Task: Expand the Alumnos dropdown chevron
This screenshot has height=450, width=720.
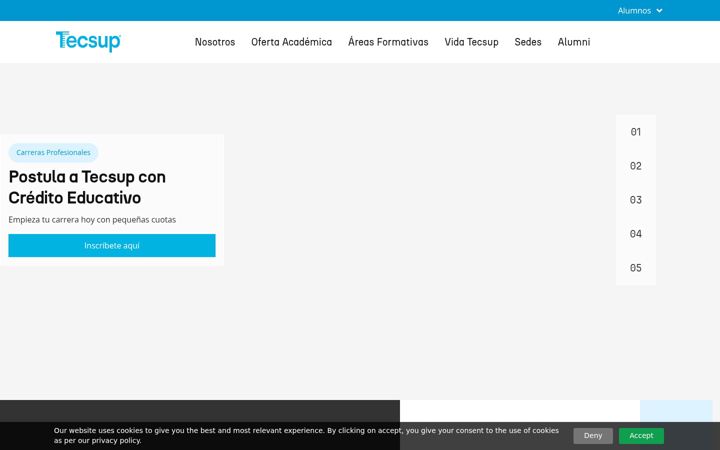Action: pyautogui.click(x=659, y=11)
